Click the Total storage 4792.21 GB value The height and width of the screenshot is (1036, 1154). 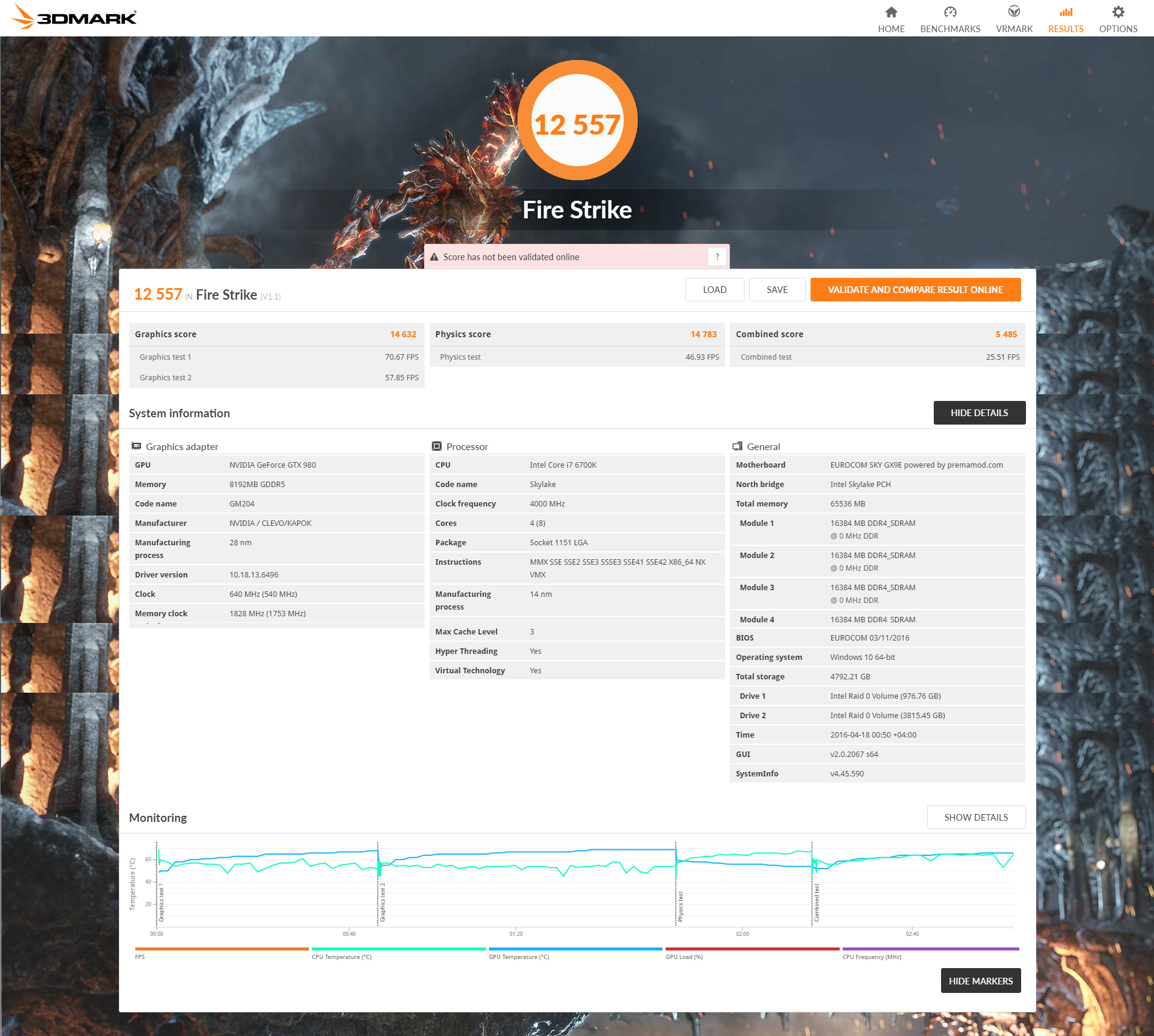(x=850, y=676)
